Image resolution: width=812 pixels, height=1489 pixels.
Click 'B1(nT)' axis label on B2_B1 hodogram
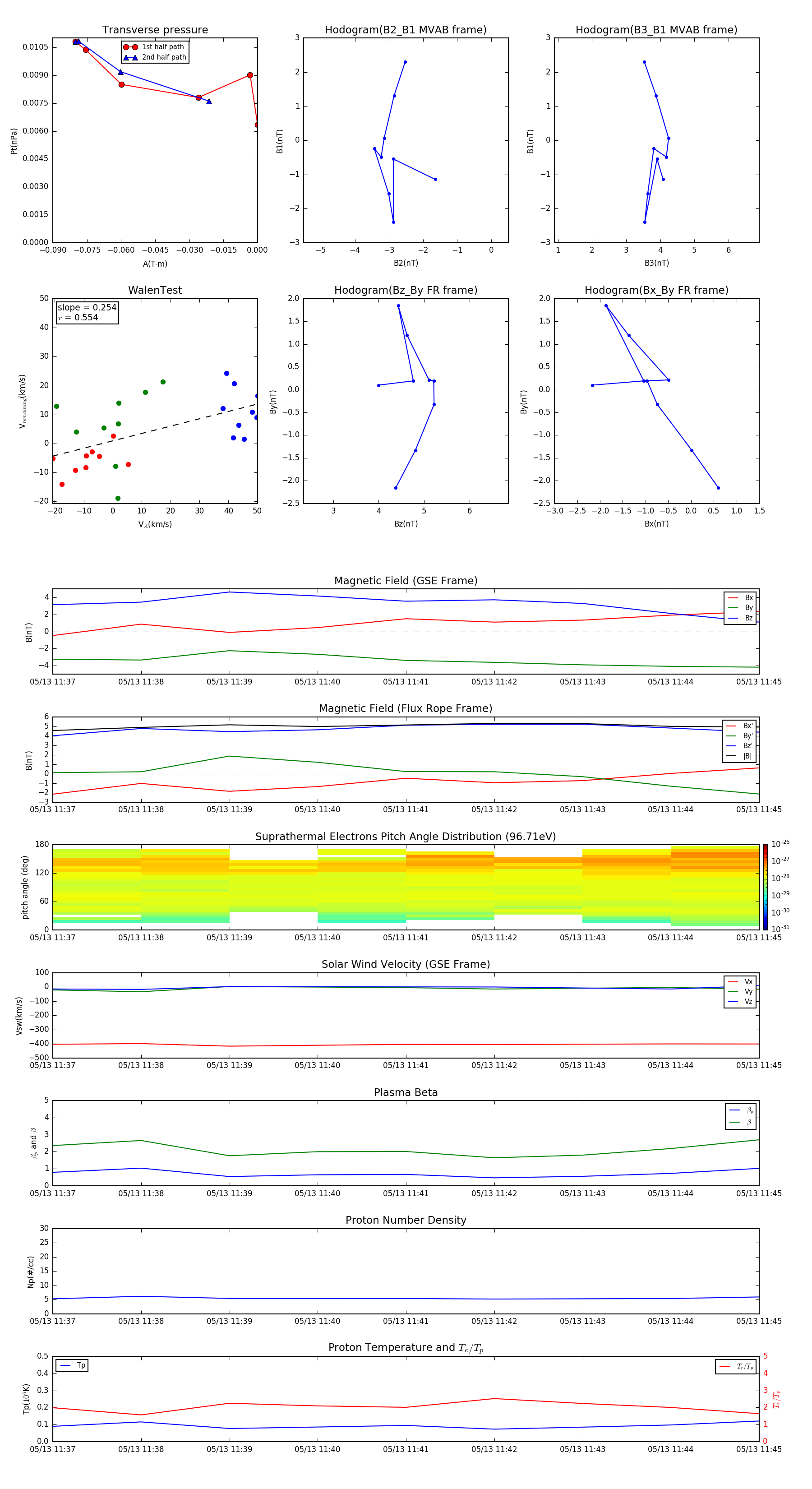coord(280,141)
